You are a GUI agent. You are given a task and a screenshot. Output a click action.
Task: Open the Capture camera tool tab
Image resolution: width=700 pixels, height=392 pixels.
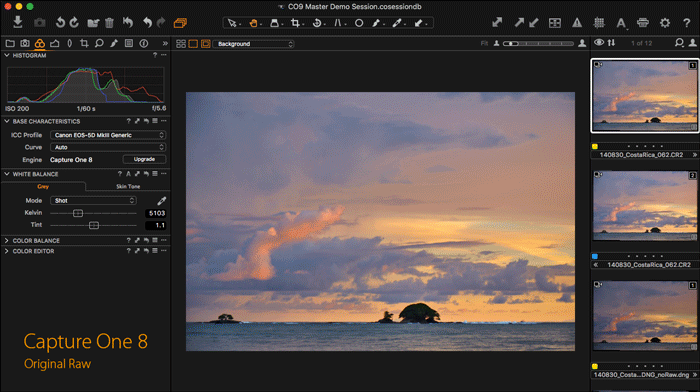click(25, 43)
